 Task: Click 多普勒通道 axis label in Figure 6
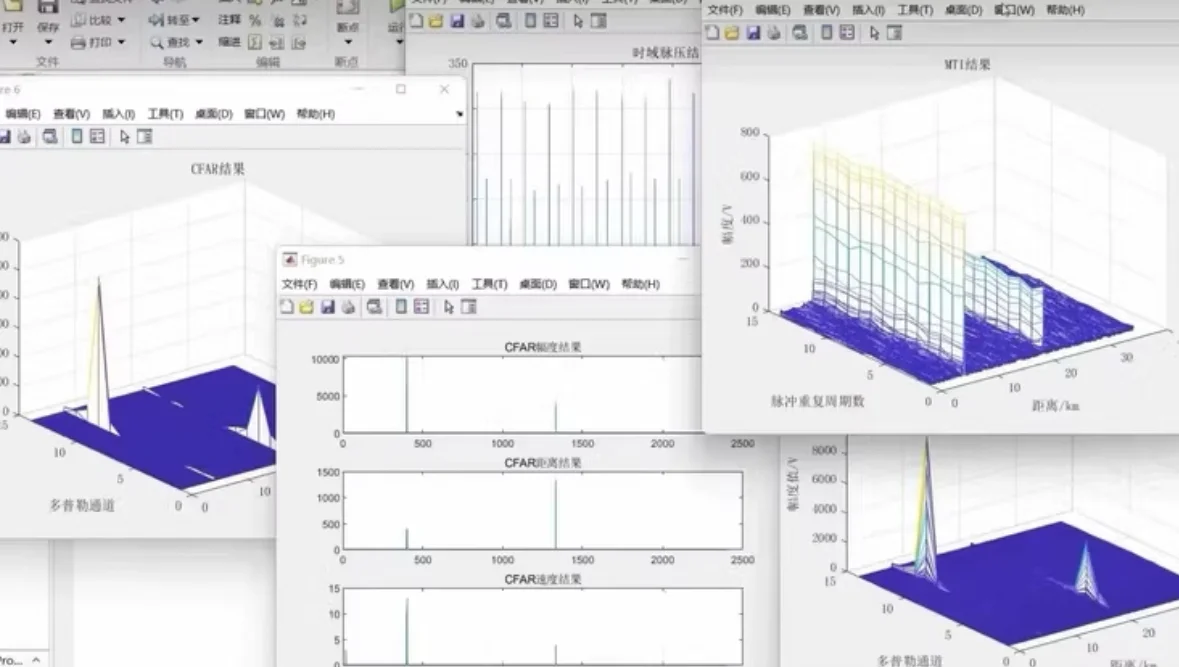(82, 505)
